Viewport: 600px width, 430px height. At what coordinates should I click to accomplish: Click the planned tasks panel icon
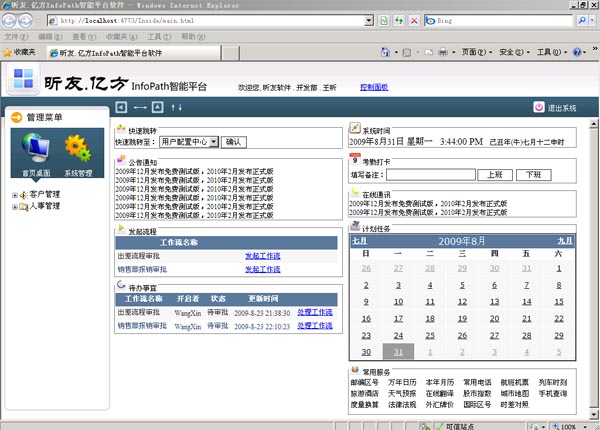point(355,226)
